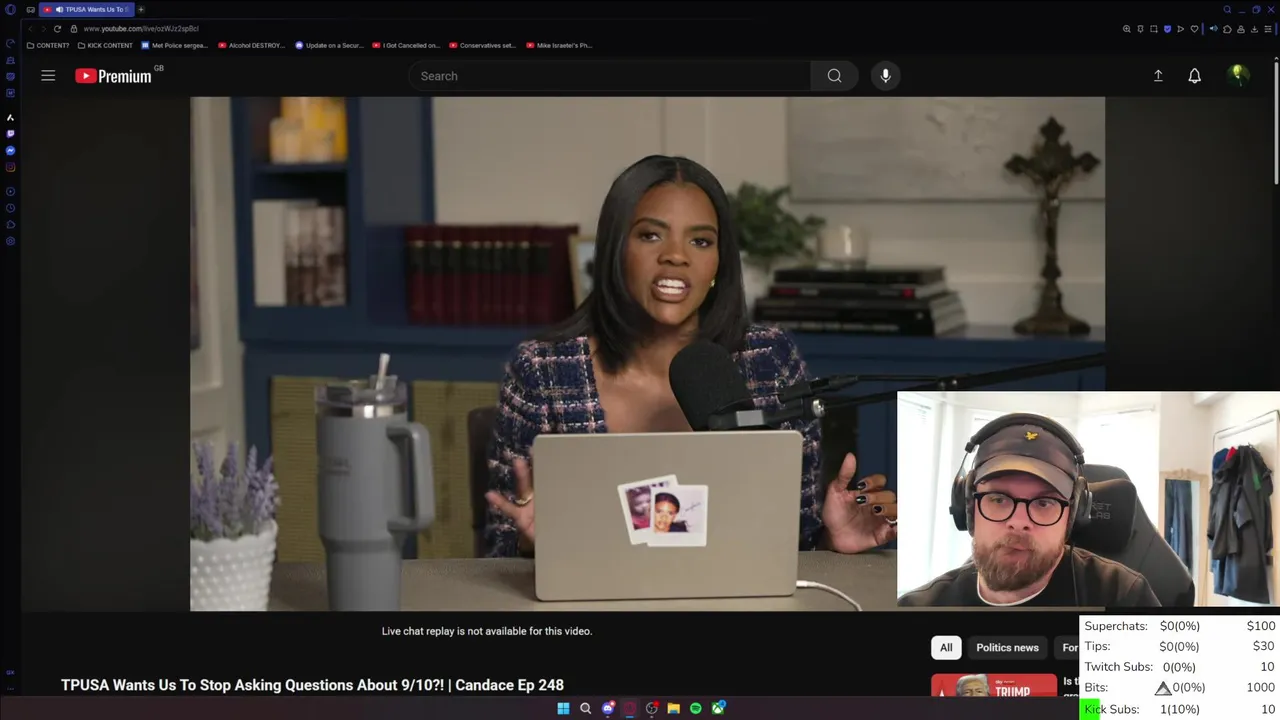Screen dimensions: 1280x720
Task: Open the TRUMP recommended video thumbnail
Action: [993, 686]
